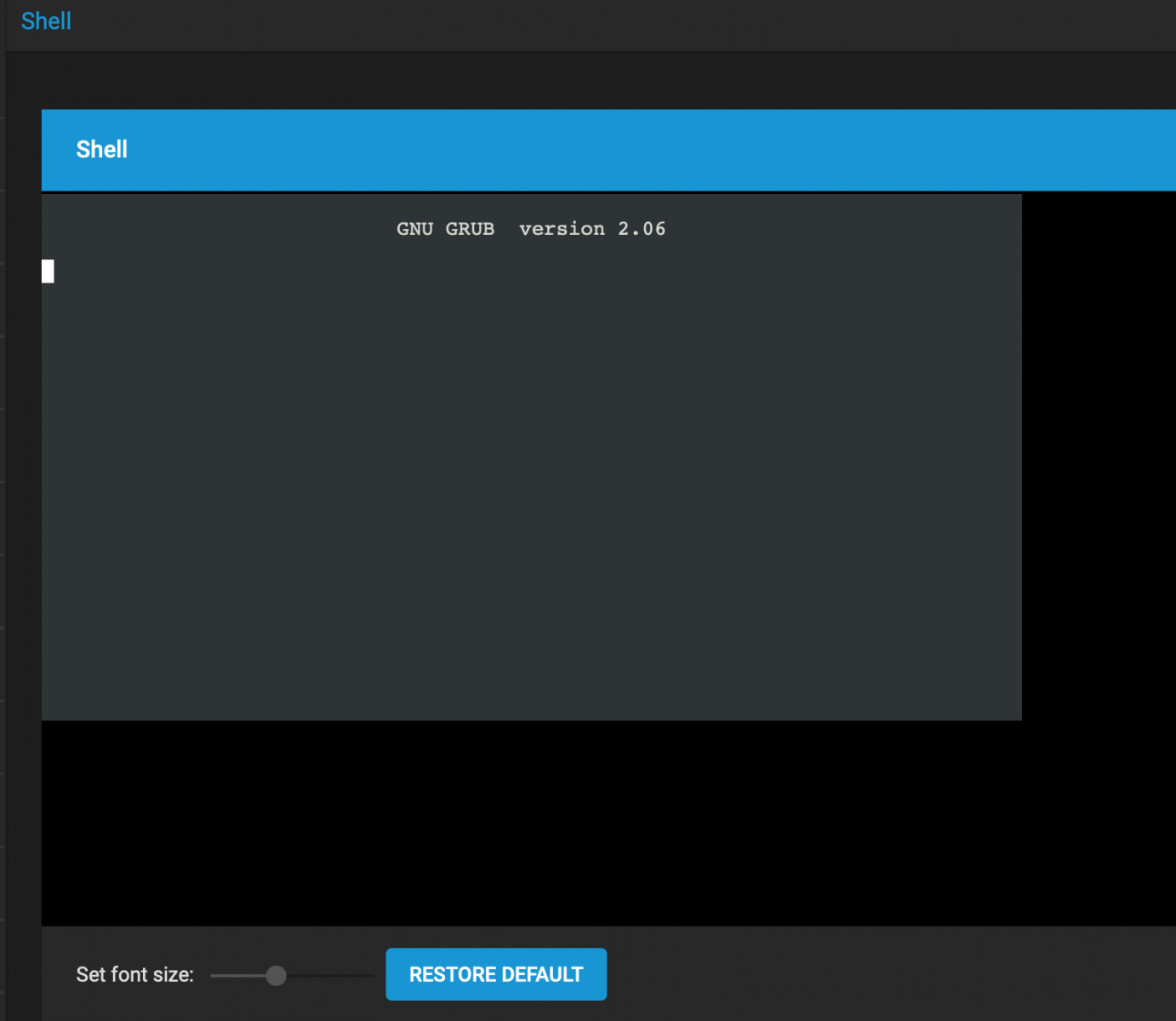Click the Restore Default button
Viewport: 1176px width, 1021px height.
pos(496,974)
